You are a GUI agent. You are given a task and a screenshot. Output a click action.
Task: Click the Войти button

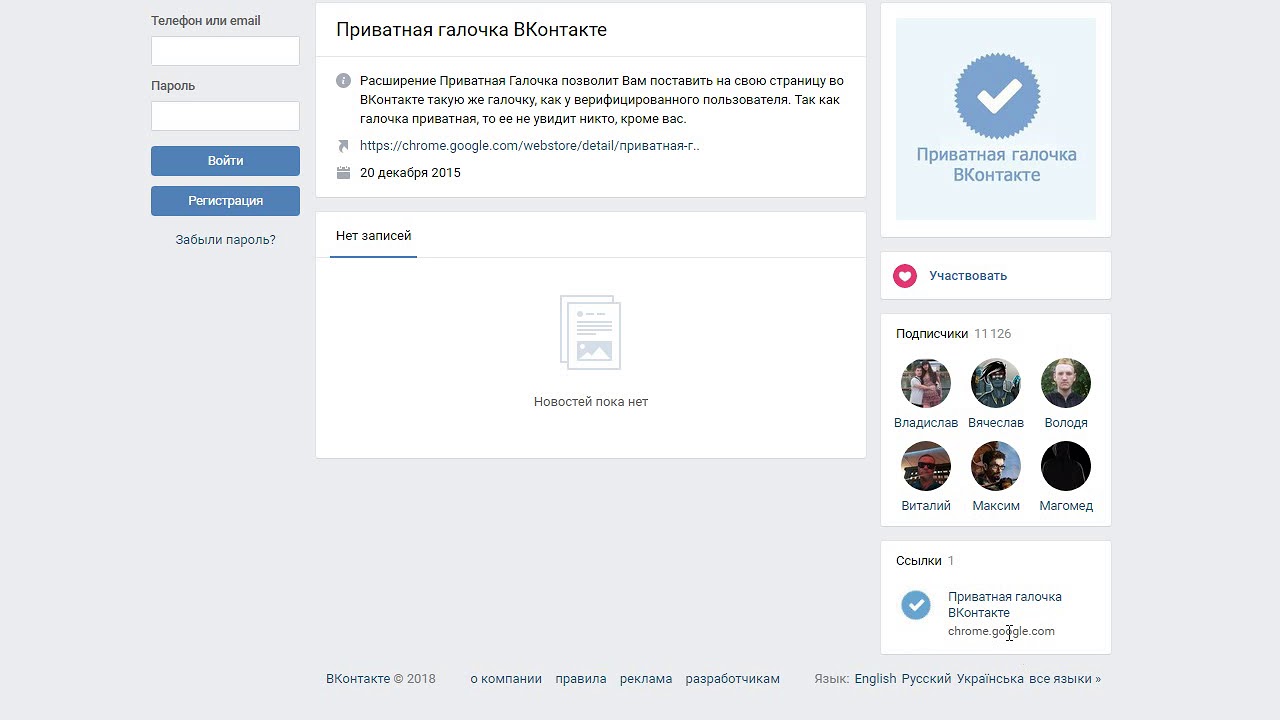(x=225, y=161)
